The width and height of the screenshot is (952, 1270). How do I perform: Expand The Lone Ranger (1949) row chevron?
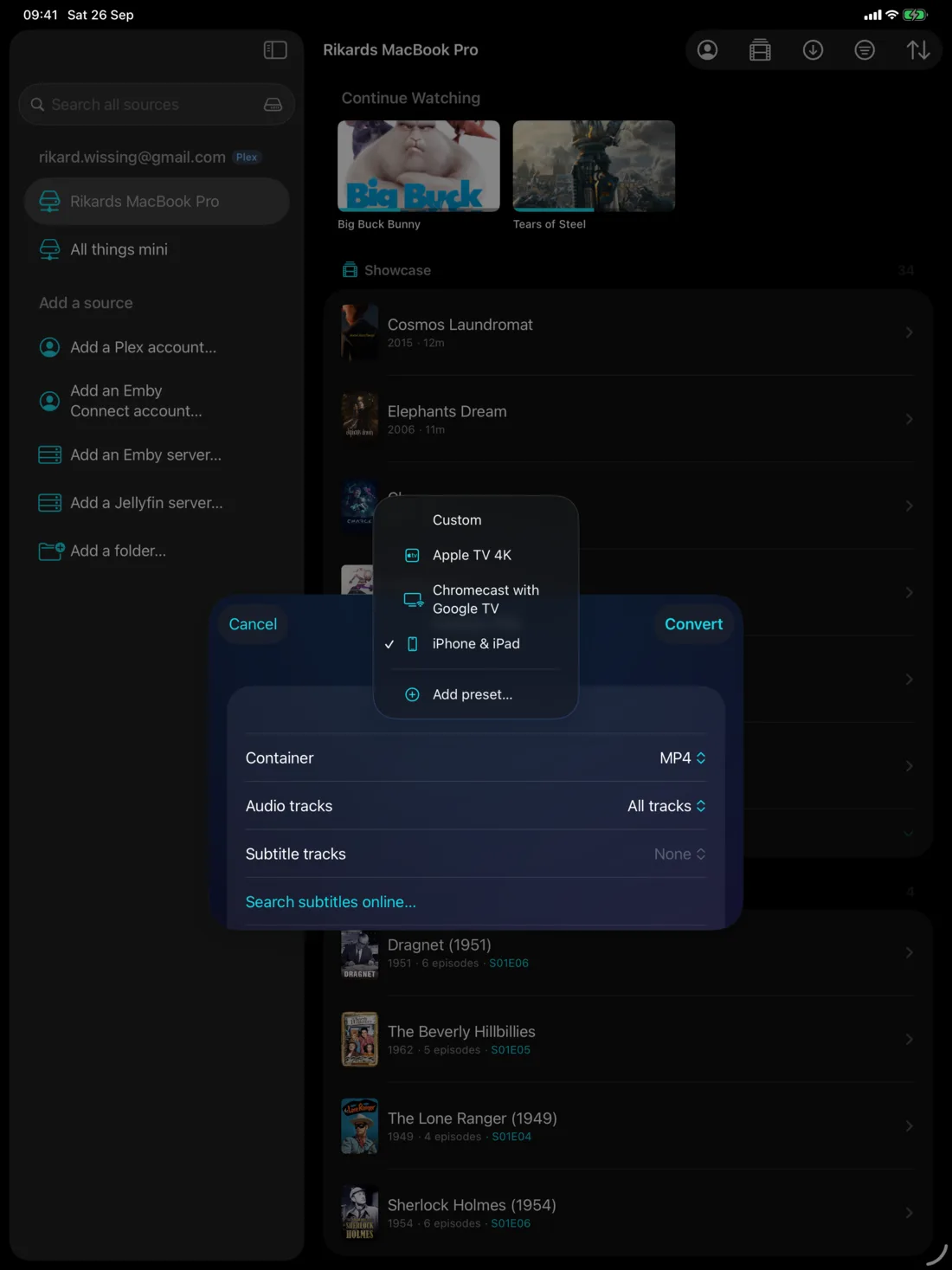pyautogui.click(x=909, y=1126)
